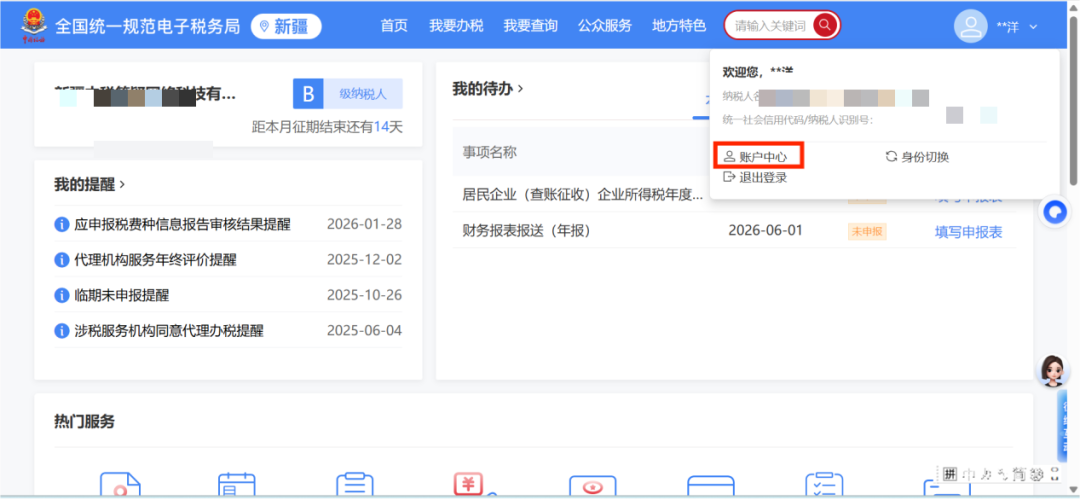Viewport: 1080px width, 500px height.
Task: Click the date 2025-06-04
Action: 364,331
